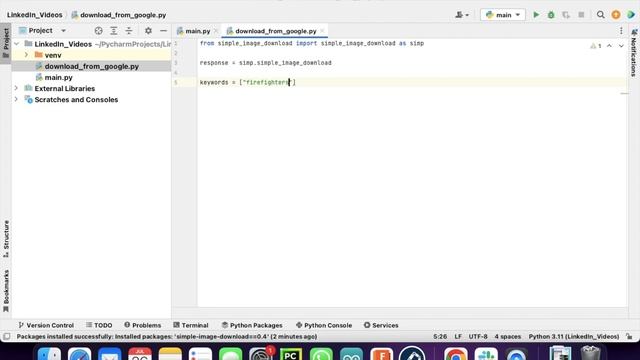This screenshot has width=640, height=360.
Task: Click the Stop process icon
Action: pos(581,15)
